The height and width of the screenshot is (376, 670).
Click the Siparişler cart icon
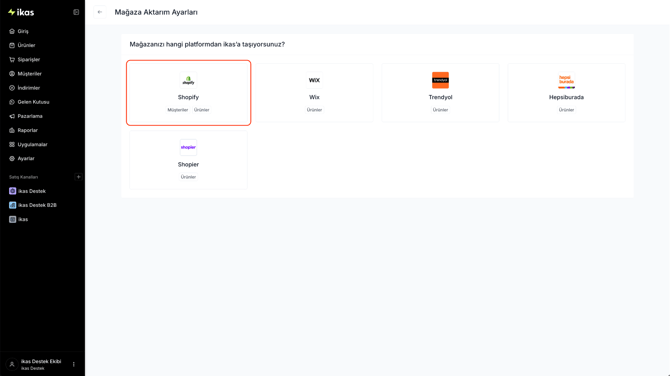pos(12,59)
